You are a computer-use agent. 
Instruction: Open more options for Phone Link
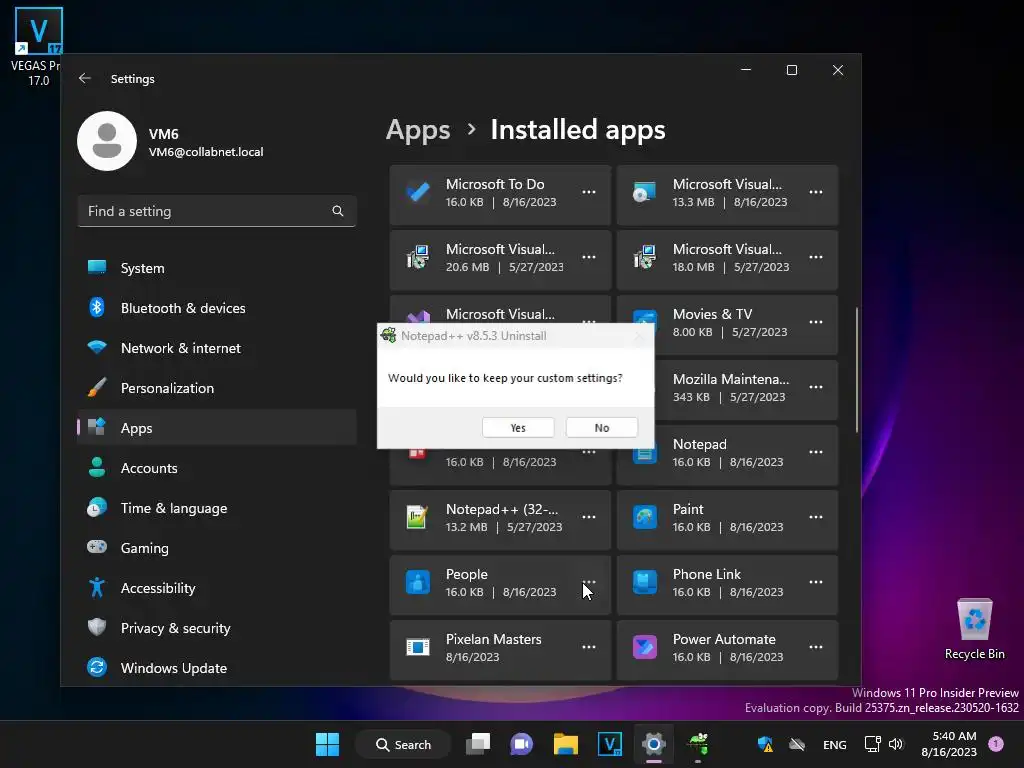(816, 582)
